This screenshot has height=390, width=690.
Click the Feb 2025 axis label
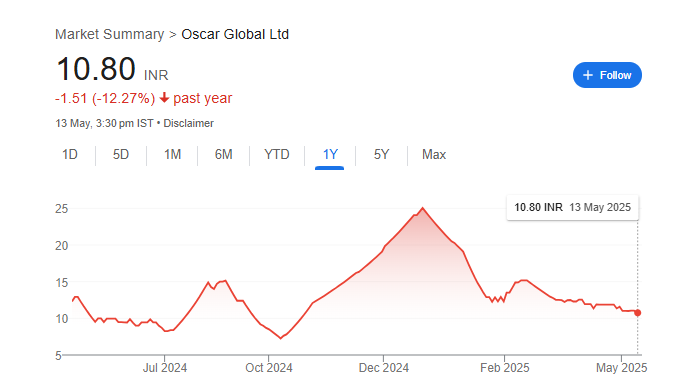pyautogui.click(x=505, y=368)
